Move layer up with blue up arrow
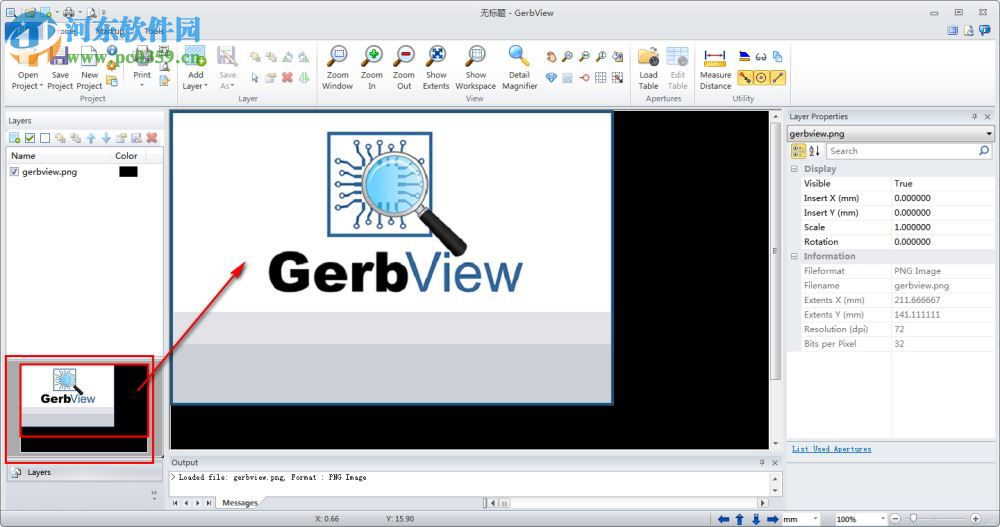Image resolution: width=1000 pixels, height=527 pixels. point(91,138)
